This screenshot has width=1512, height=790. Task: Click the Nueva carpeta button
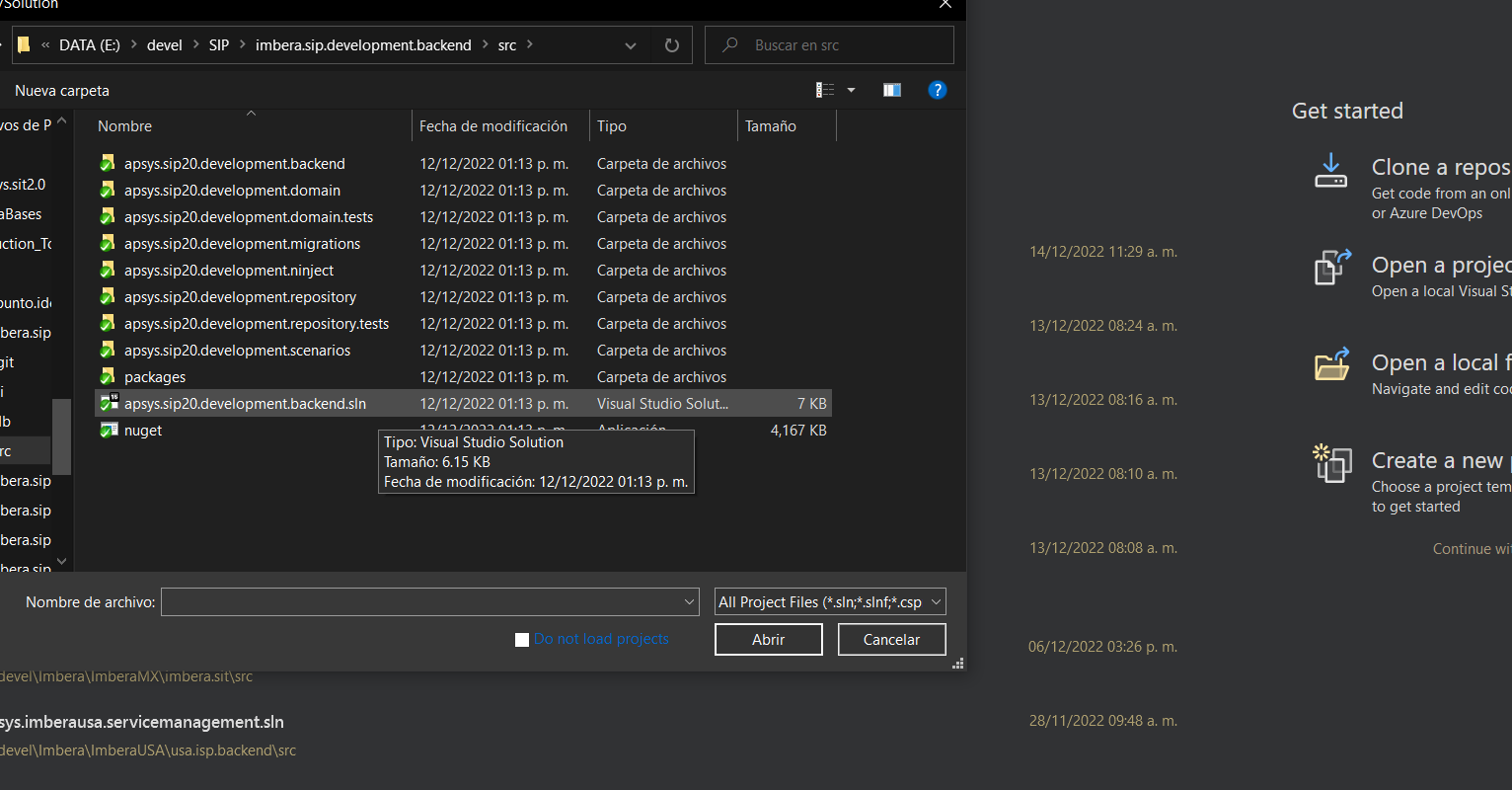point(62,91)
